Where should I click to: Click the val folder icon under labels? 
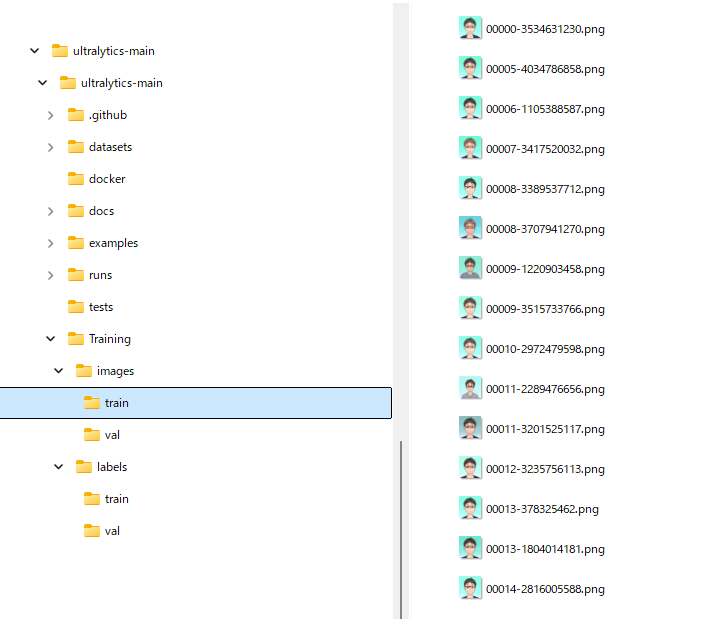click(91, 531)
